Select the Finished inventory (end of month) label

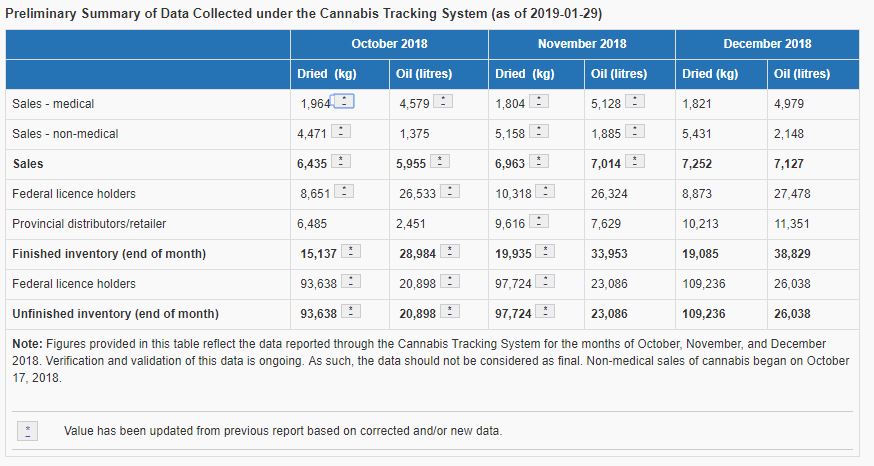pos(109,254)
